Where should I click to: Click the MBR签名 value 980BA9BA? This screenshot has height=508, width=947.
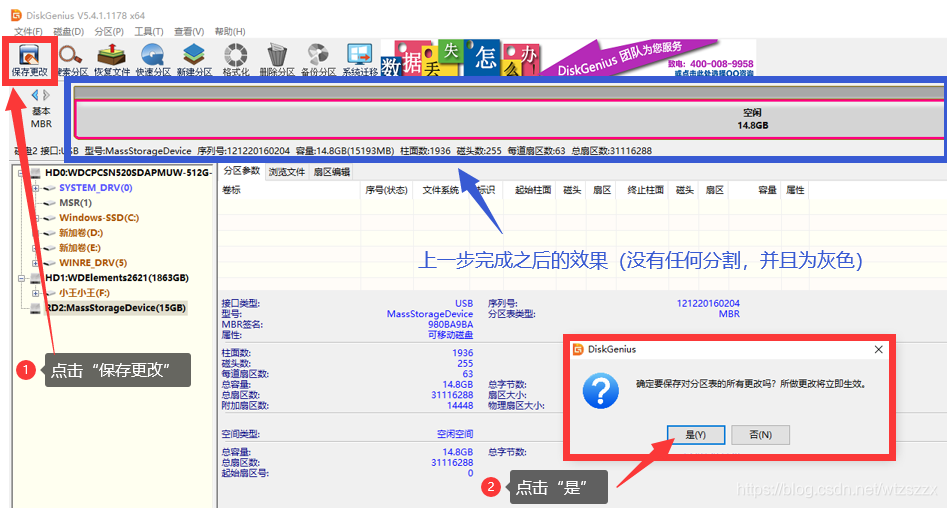pyautogui.click(x=451, y=324)
